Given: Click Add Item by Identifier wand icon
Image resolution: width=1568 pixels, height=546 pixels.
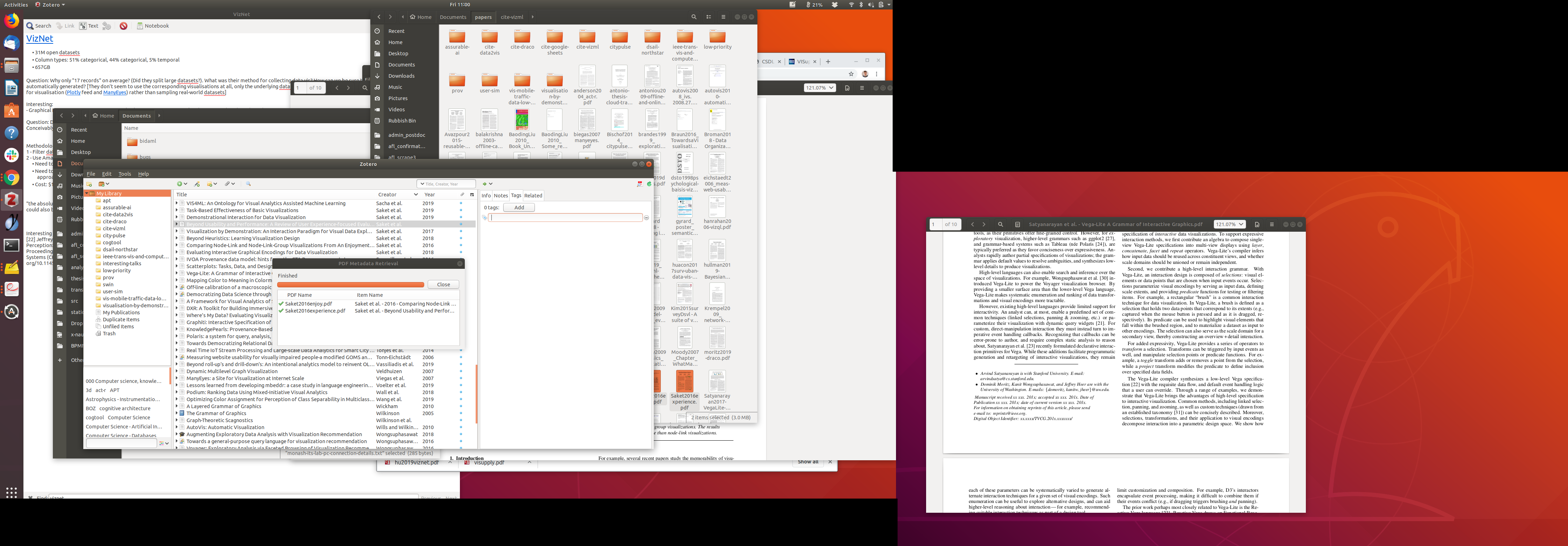Looking at the screenshot, I should tap(197, 184).
